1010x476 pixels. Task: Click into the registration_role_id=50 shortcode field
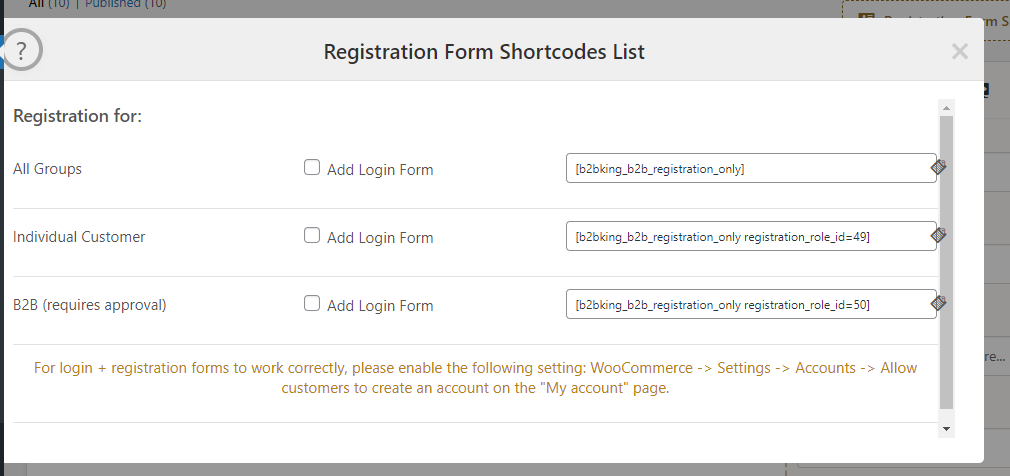tap(751, 303)
